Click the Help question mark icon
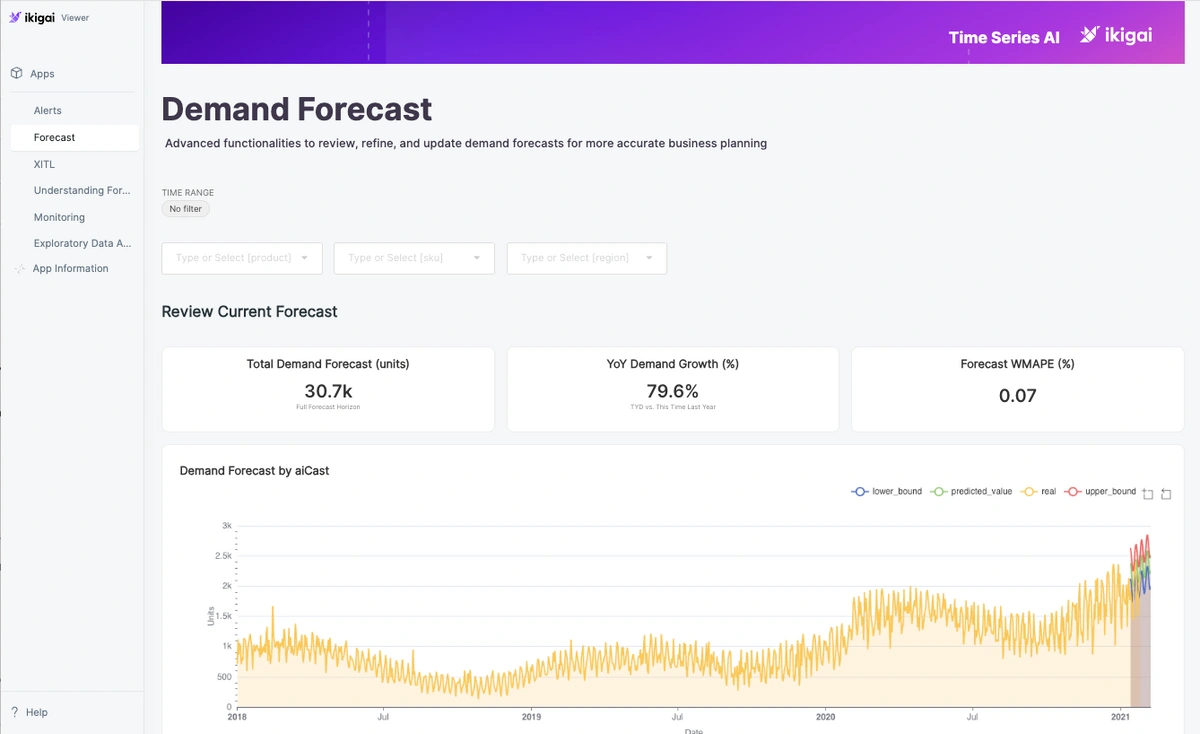Image resolution: width=1200 pixels, height=734 pixels. [15, 712]
